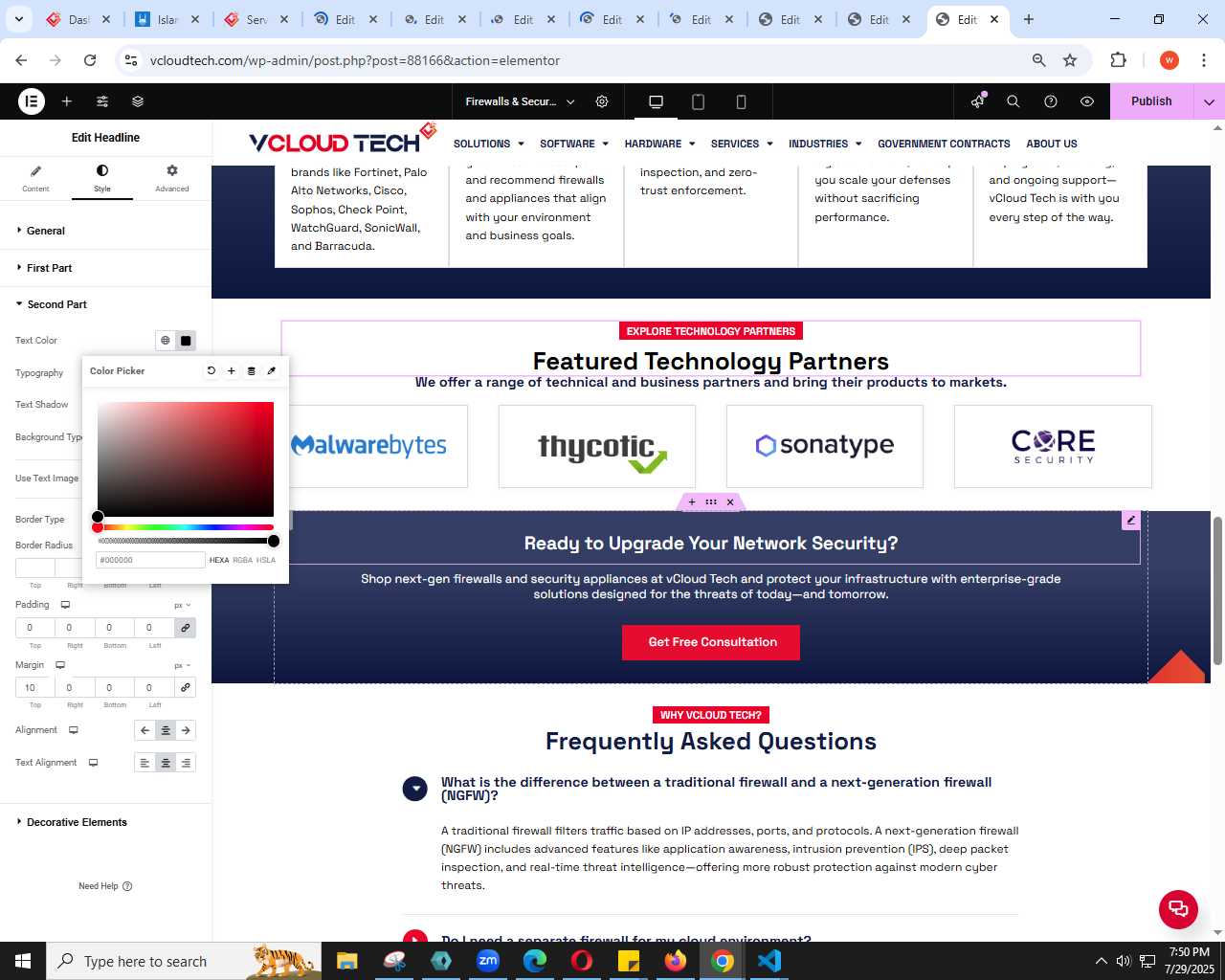Open the color palette stack icon in Color Picker
The height and width of the screenshot is (980, 1225).
252,370
